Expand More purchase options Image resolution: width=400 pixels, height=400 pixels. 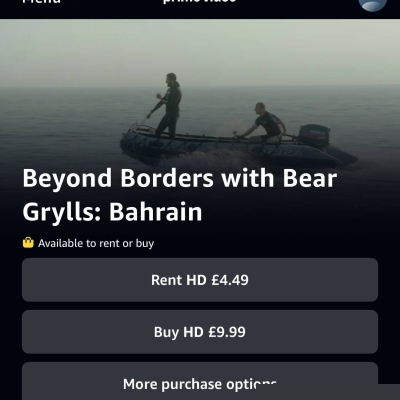[x=200, y=381]
